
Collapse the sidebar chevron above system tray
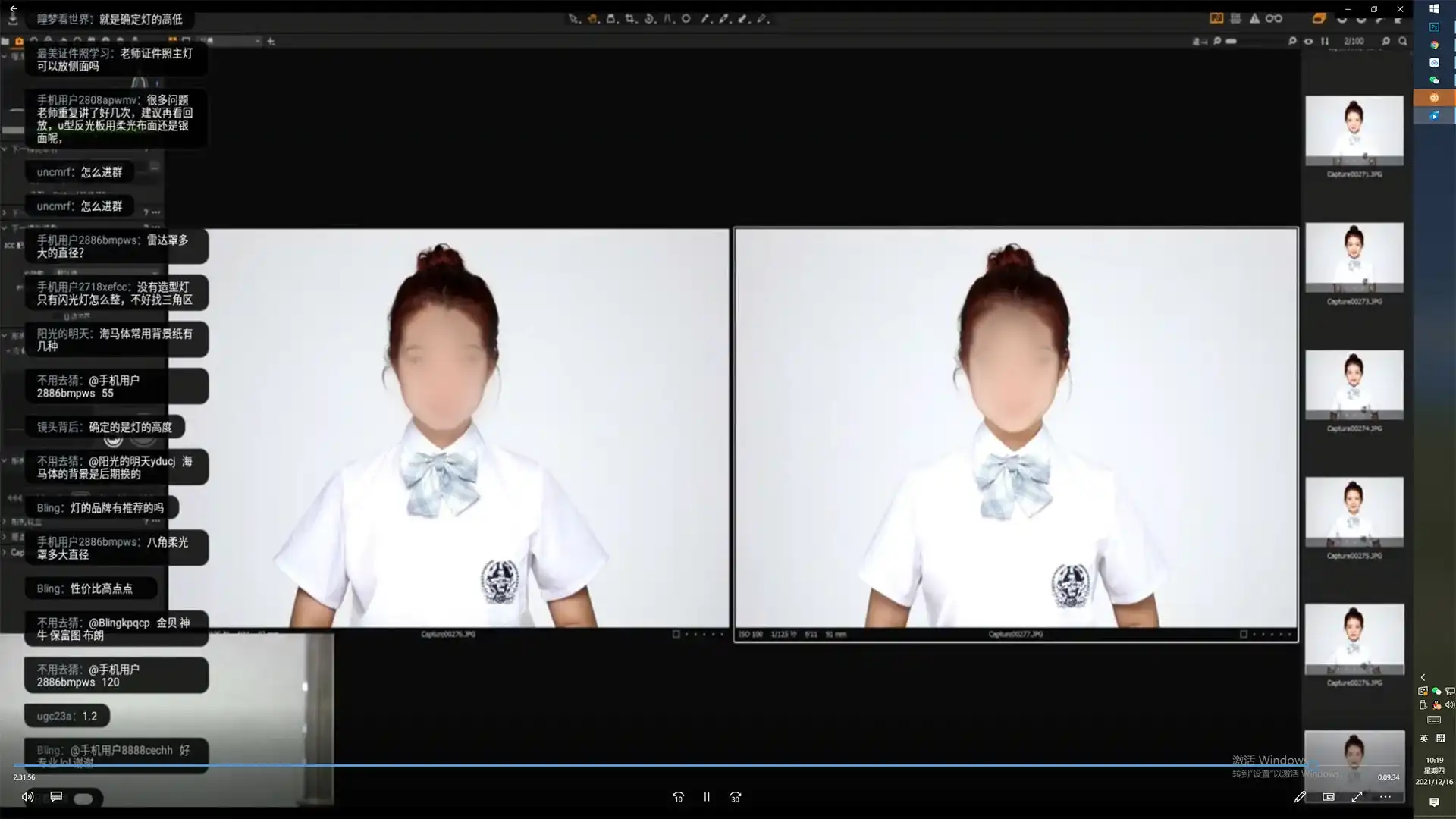tap(1423, 677)
